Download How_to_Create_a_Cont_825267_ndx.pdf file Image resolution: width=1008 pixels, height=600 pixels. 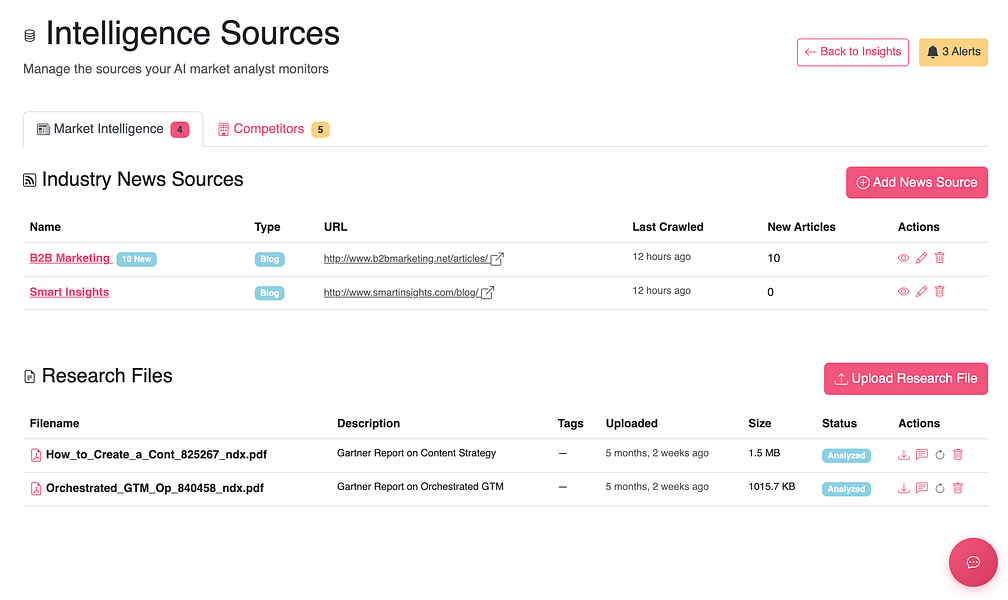coord(903,455)
